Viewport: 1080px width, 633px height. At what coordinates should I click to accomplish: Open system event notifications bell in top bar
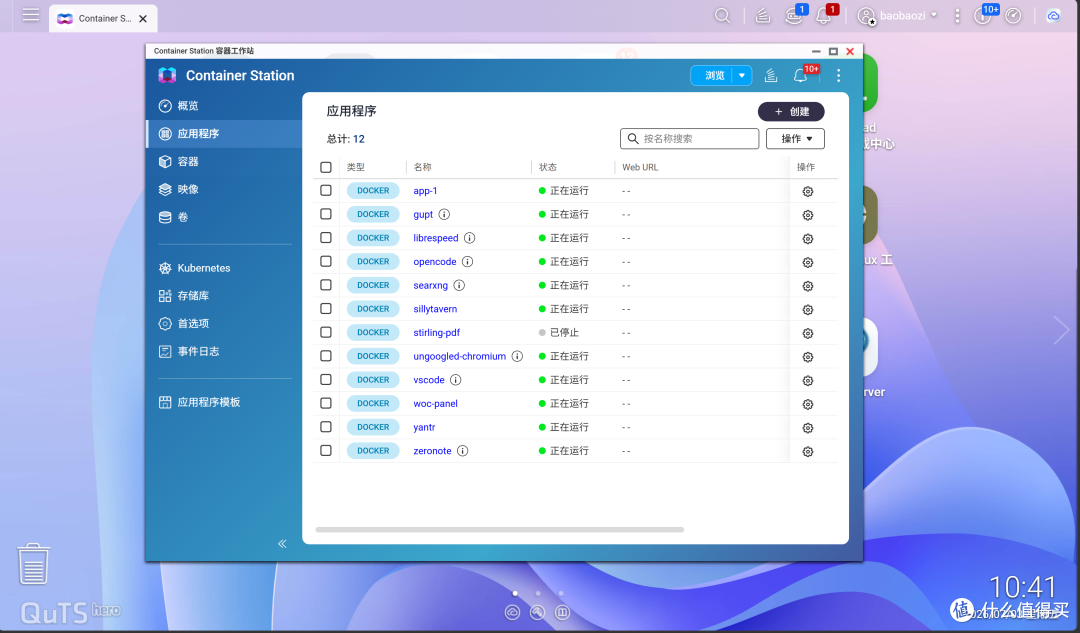(x=824, y=15)
